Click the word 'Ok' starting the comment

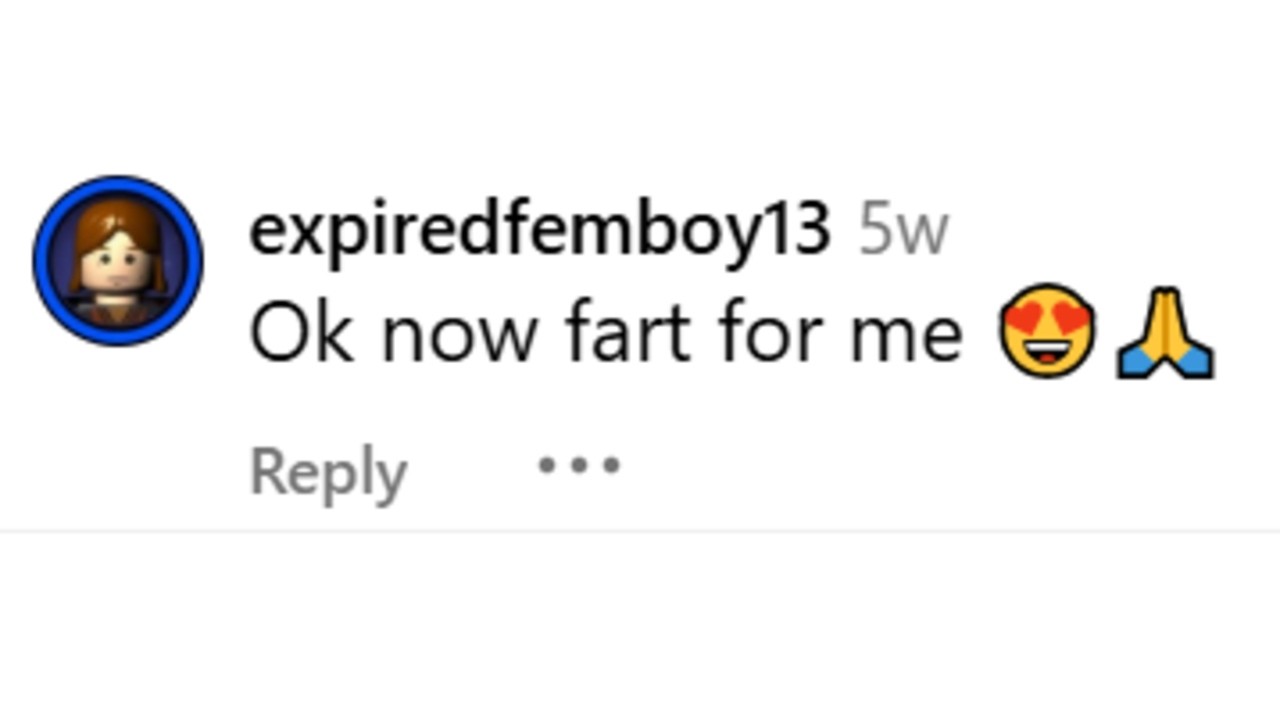(x=301, y=333)
